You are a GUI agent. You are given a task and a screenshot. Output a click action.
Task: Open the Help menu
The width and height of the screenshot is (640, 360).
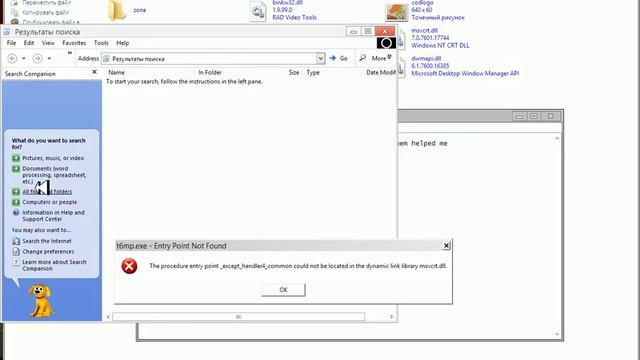(x=122, y=43)
